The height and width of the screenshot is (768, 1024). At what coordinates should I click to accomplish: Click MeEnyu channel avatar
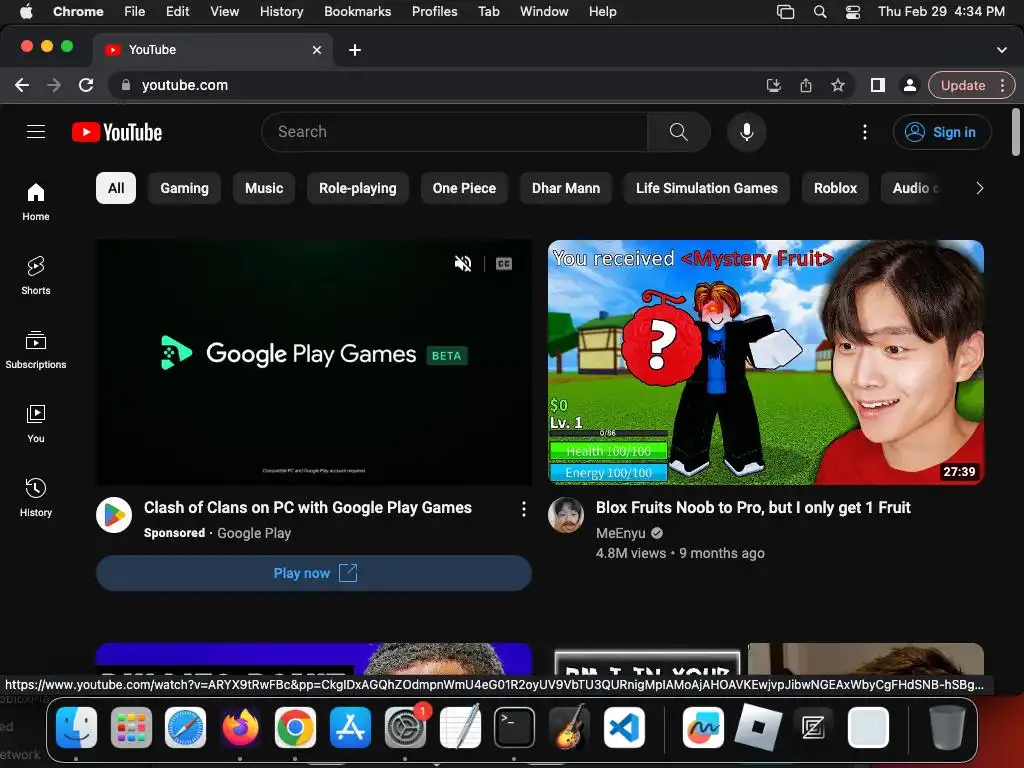tap(566, 515)
